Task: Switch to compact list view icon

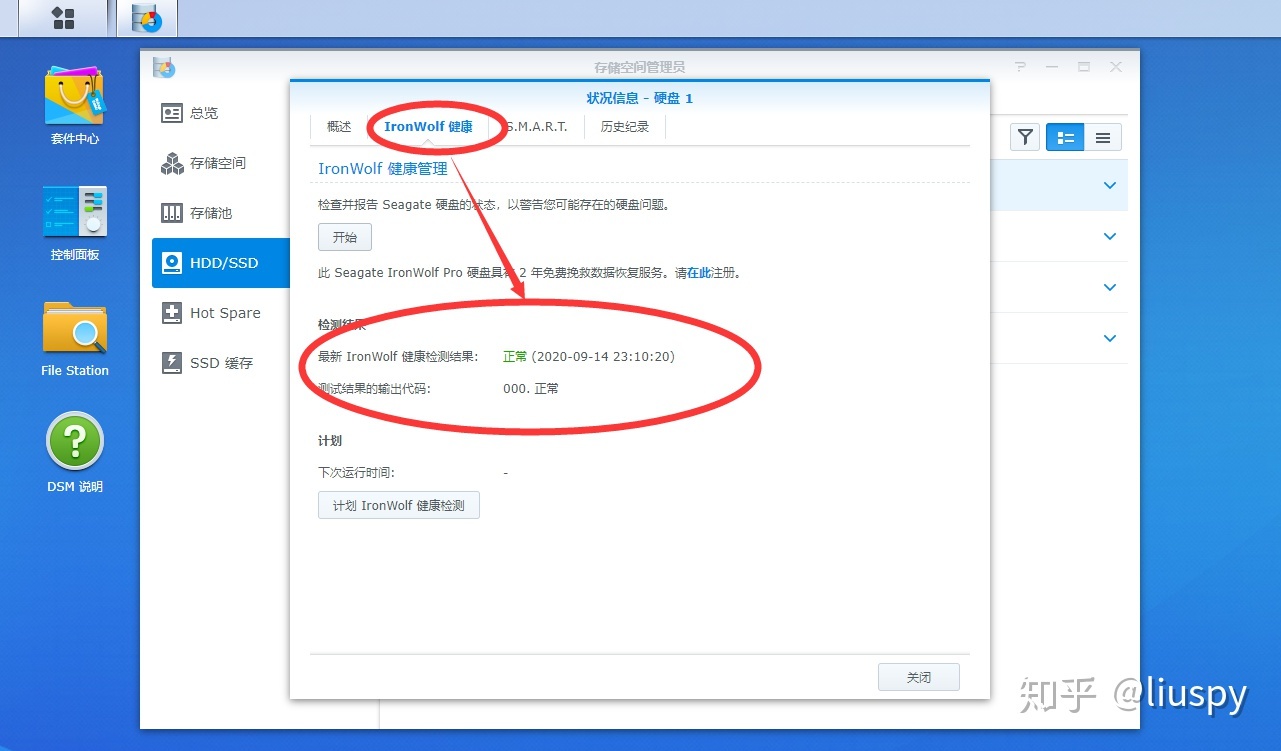Action: point(1103,138)
